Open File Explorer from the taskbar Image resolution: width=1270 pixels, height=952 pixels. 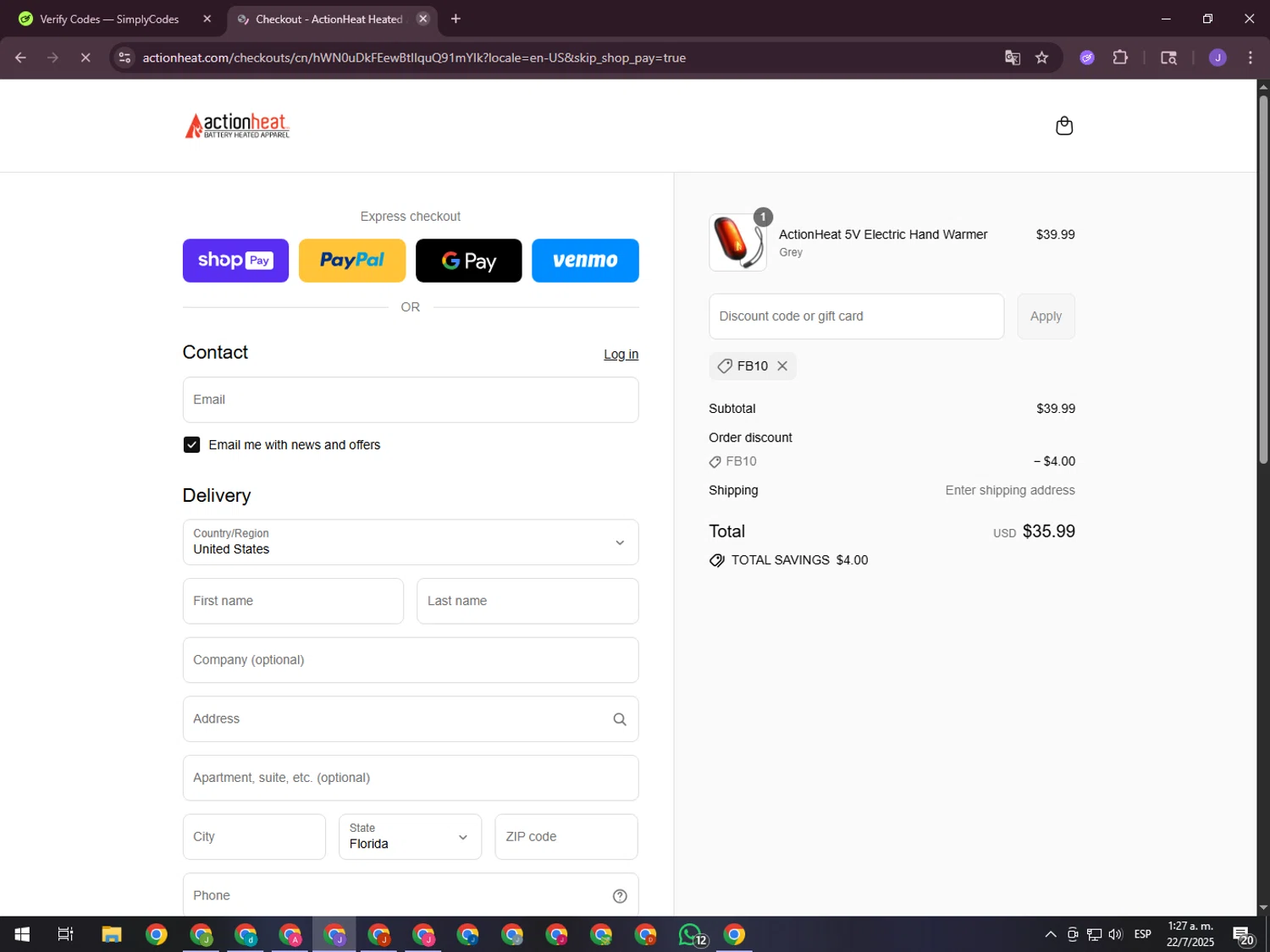pyautogui.click(x=112, y=934)
